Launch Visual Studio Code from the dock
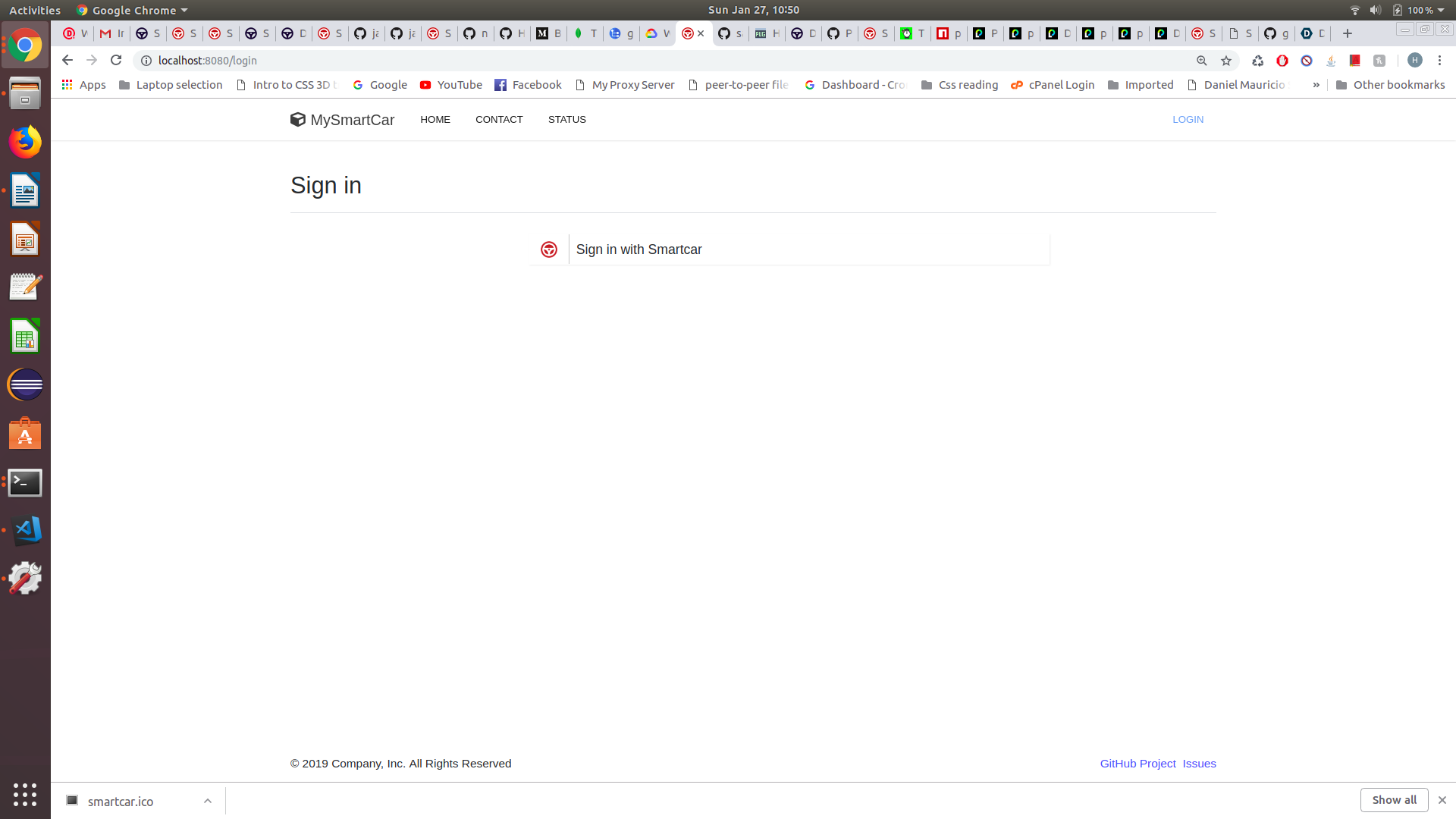The height and width of the screenshot is (819, 1456). point(25,530)
